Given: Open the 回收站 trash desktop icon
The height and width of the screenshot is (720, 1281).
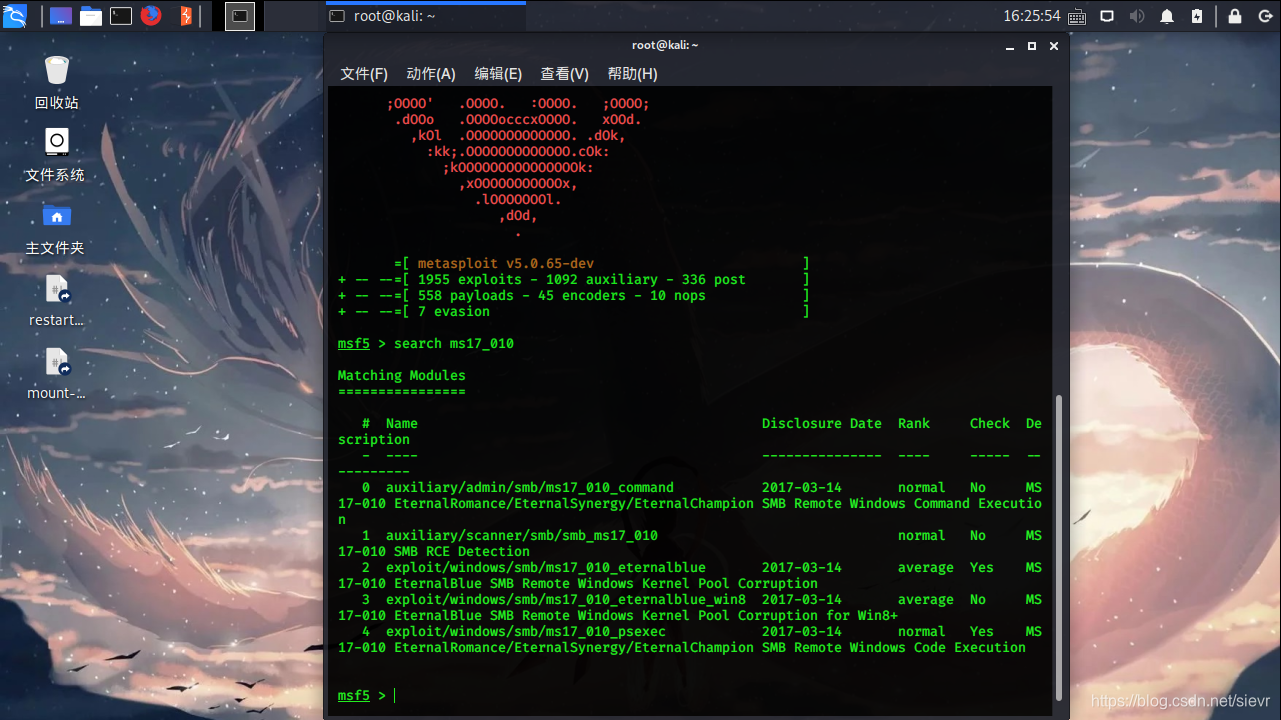Looking at the screenshot, I should (56, 83).
